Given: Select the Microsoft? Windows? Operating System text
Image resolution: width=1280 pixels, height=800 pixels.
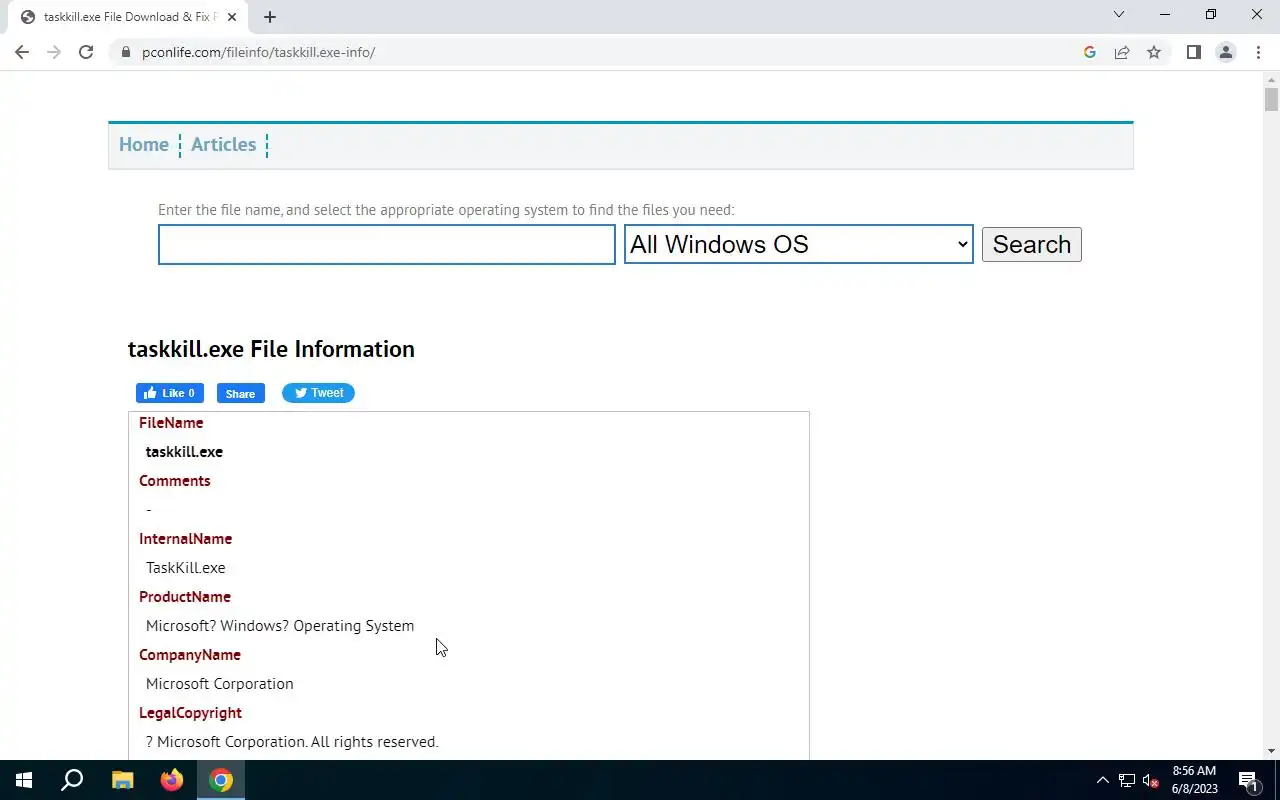Looking at the screenshot, I should [280, 626].
